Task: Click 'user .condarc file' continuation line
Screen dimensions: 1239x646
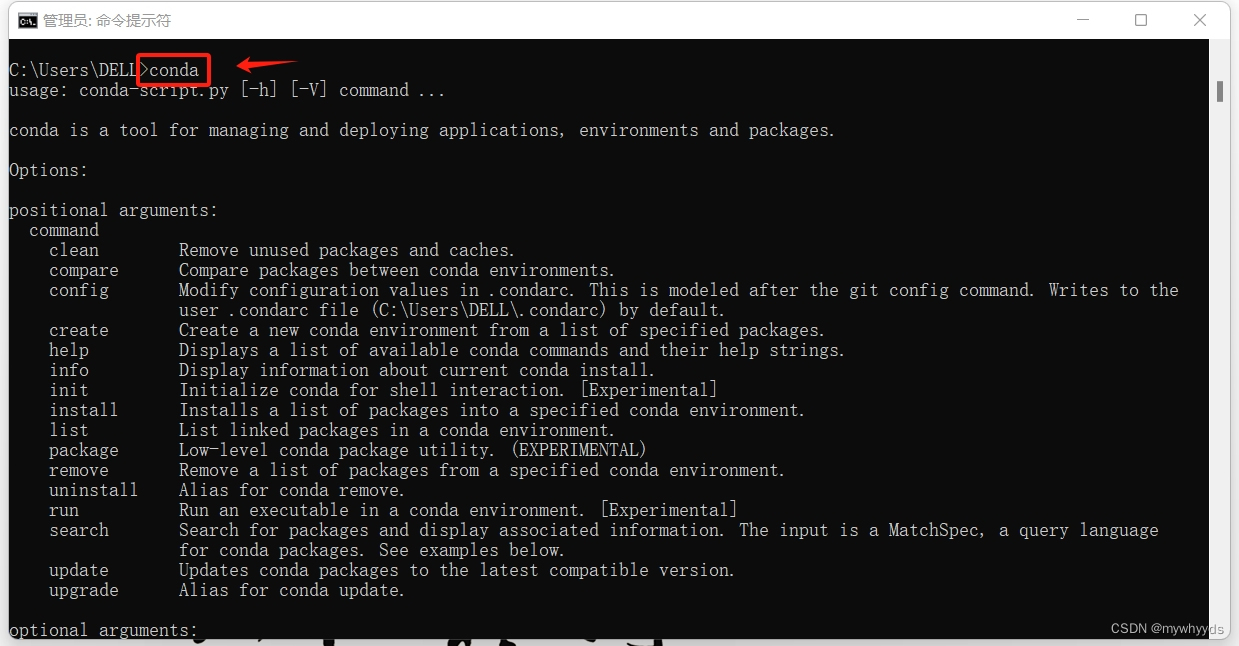Action: 452,310
